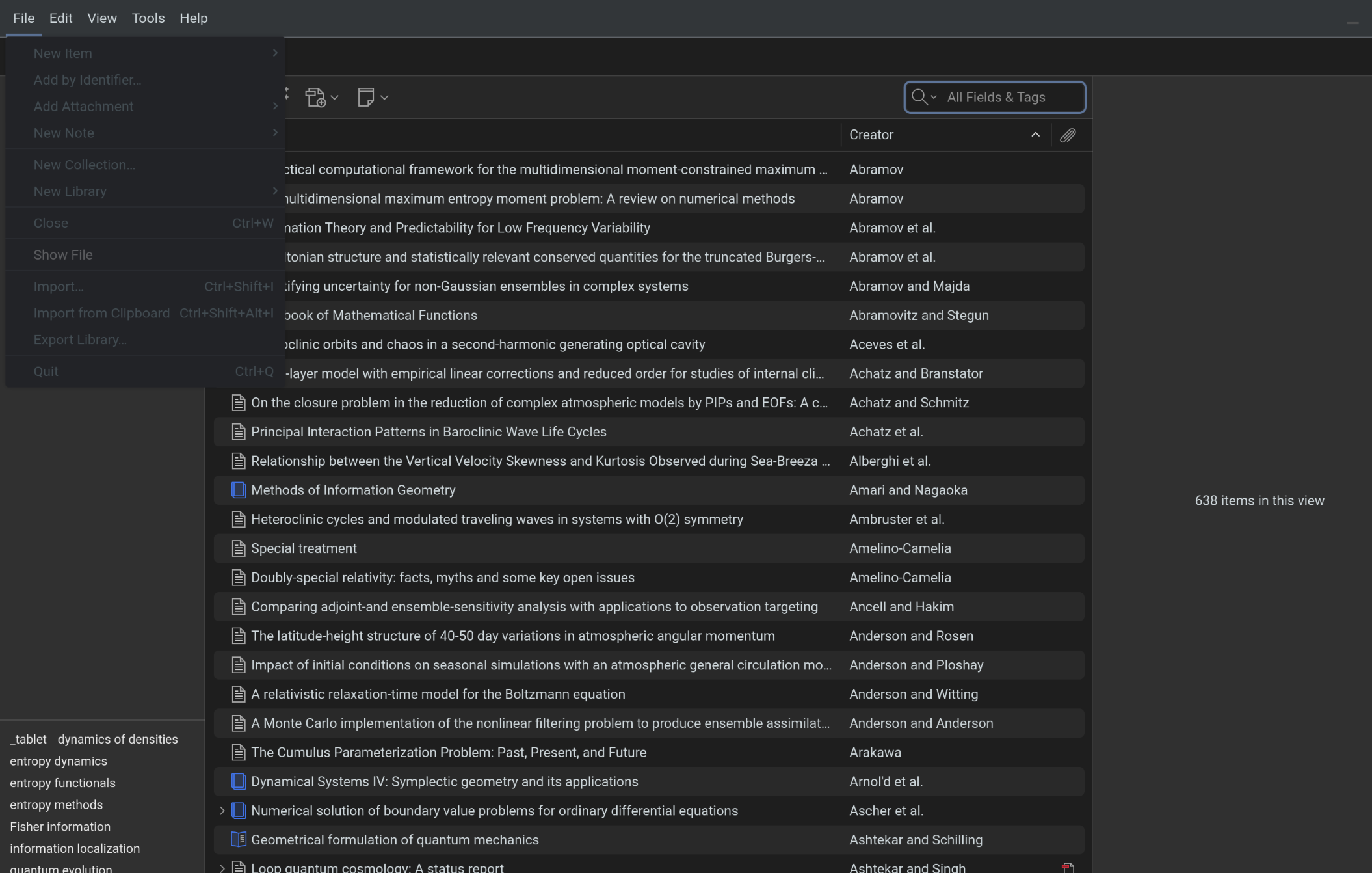The height and width of the screenshot is (873, 1372).
Task: Expand the Numerical solution of boundary value item
Action: tap(222, 811)
